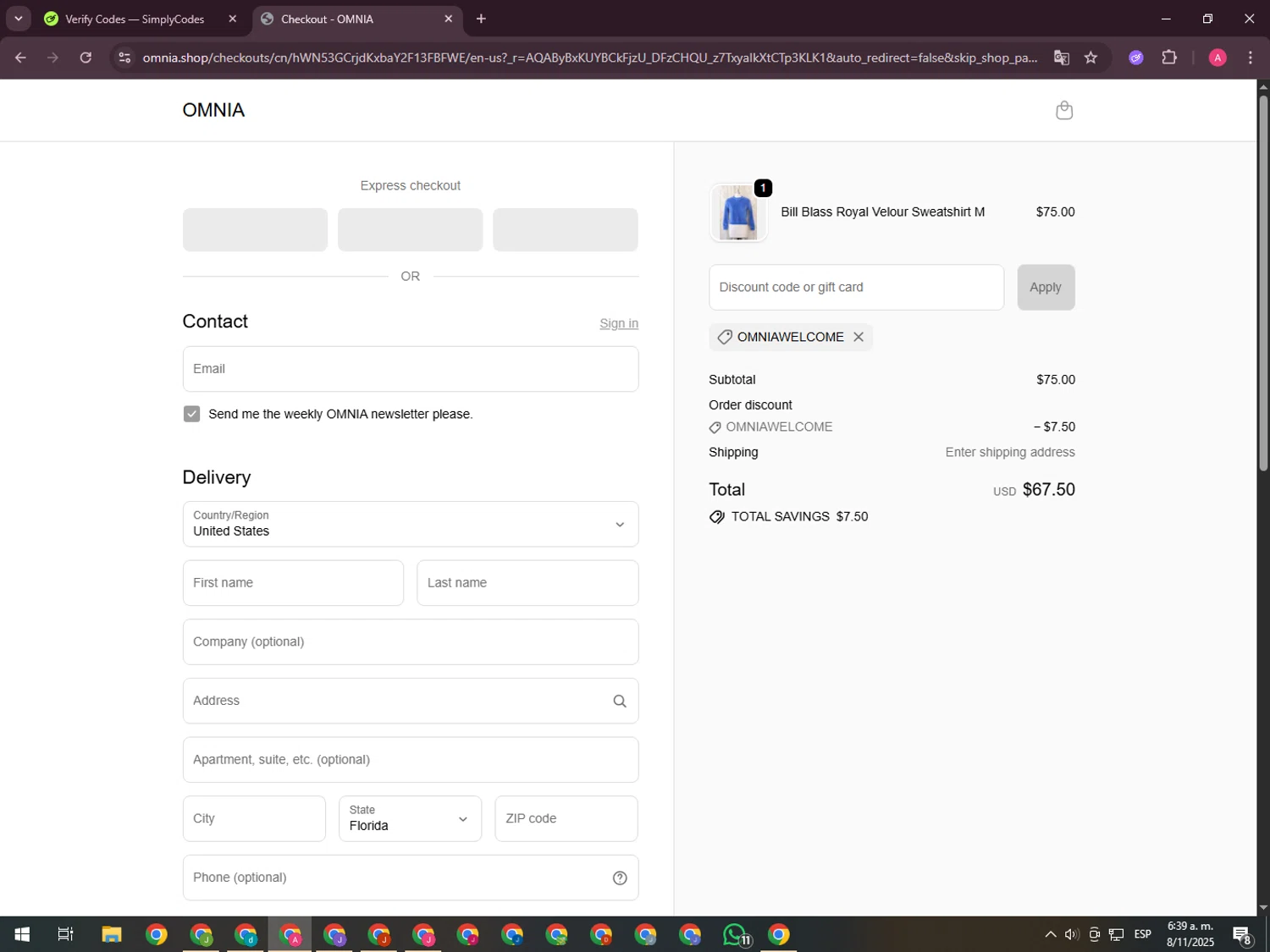The width and height of the screenshot is (1270, 952).
Task: Close the Verify Codes SimplyCodes tab
Action: tap(233, 19)
